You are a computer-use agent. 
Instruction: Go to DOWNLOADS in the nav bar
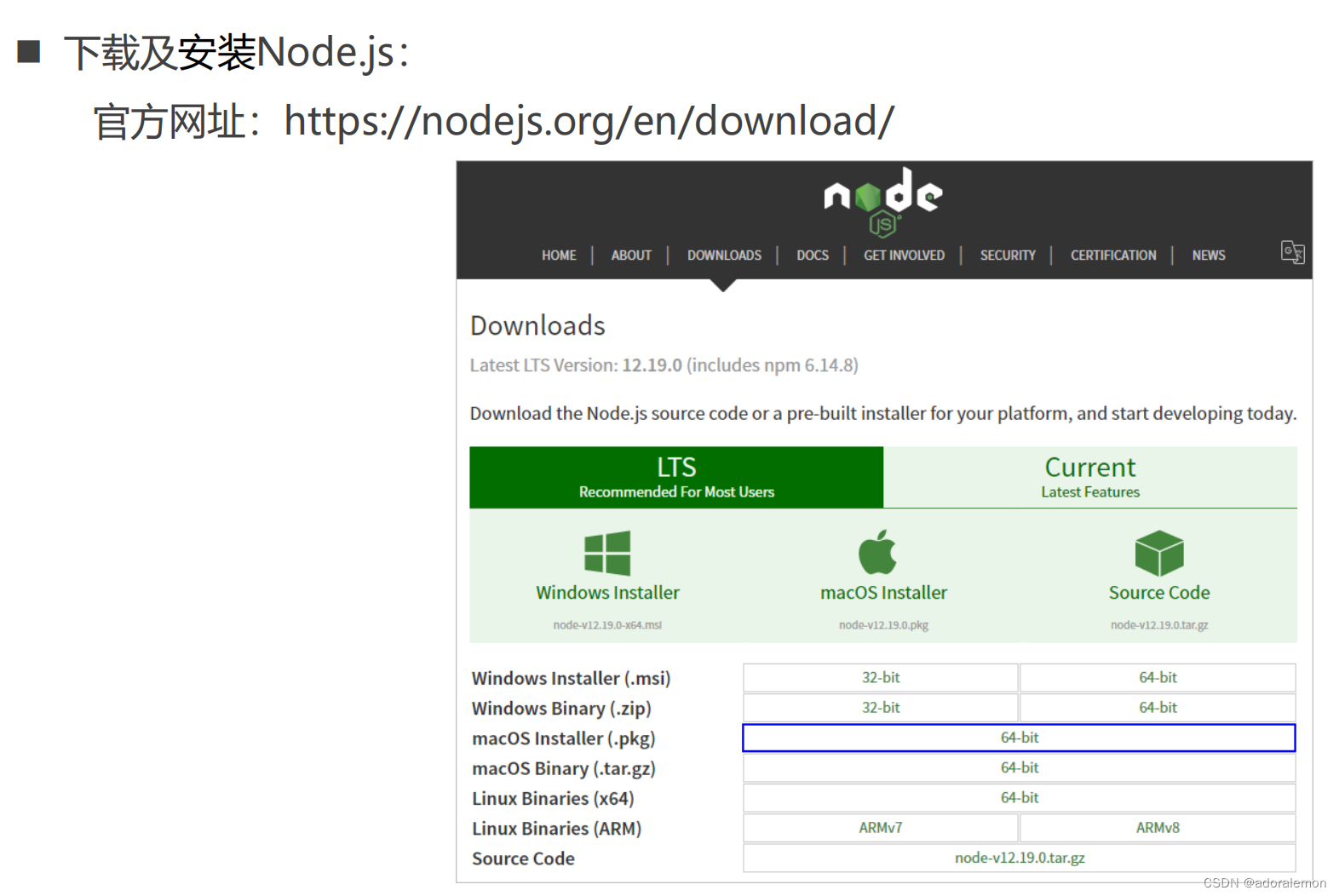click(724, 256)
